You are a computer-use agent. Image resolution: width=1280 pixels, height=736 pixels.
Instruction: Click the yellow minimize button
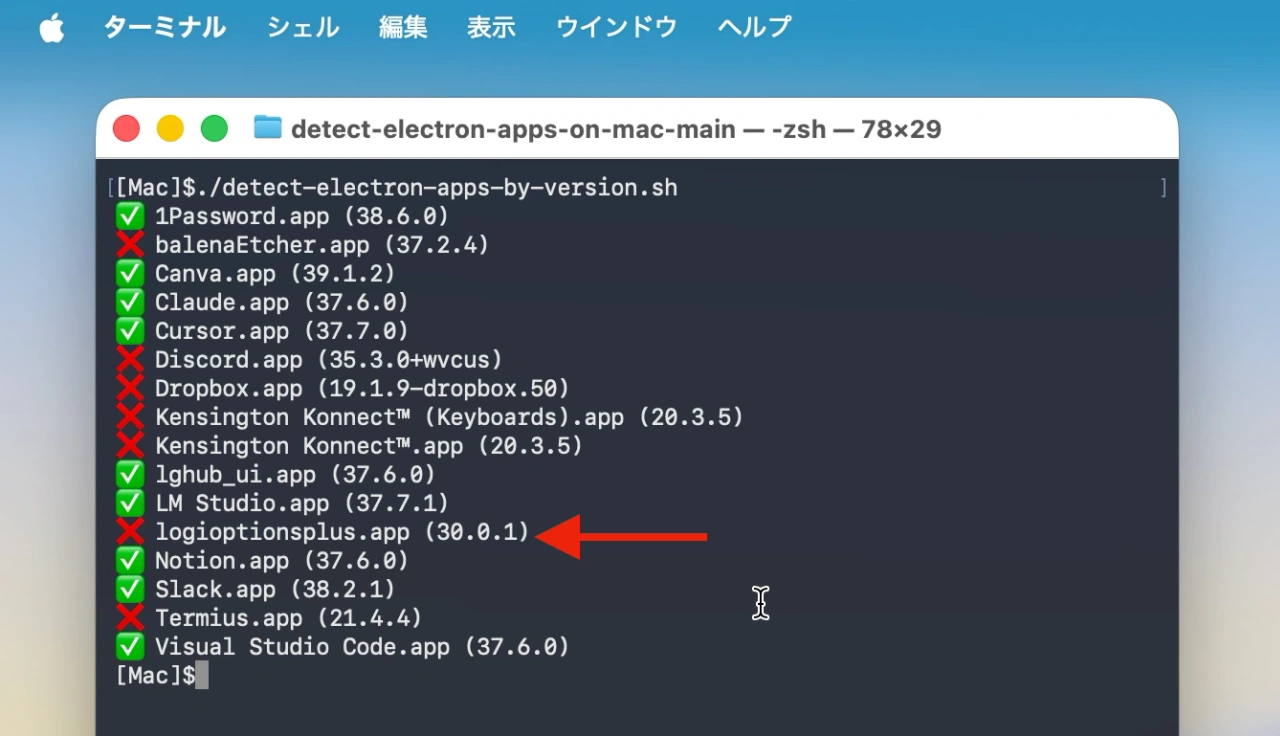click(x=170, y=128)
